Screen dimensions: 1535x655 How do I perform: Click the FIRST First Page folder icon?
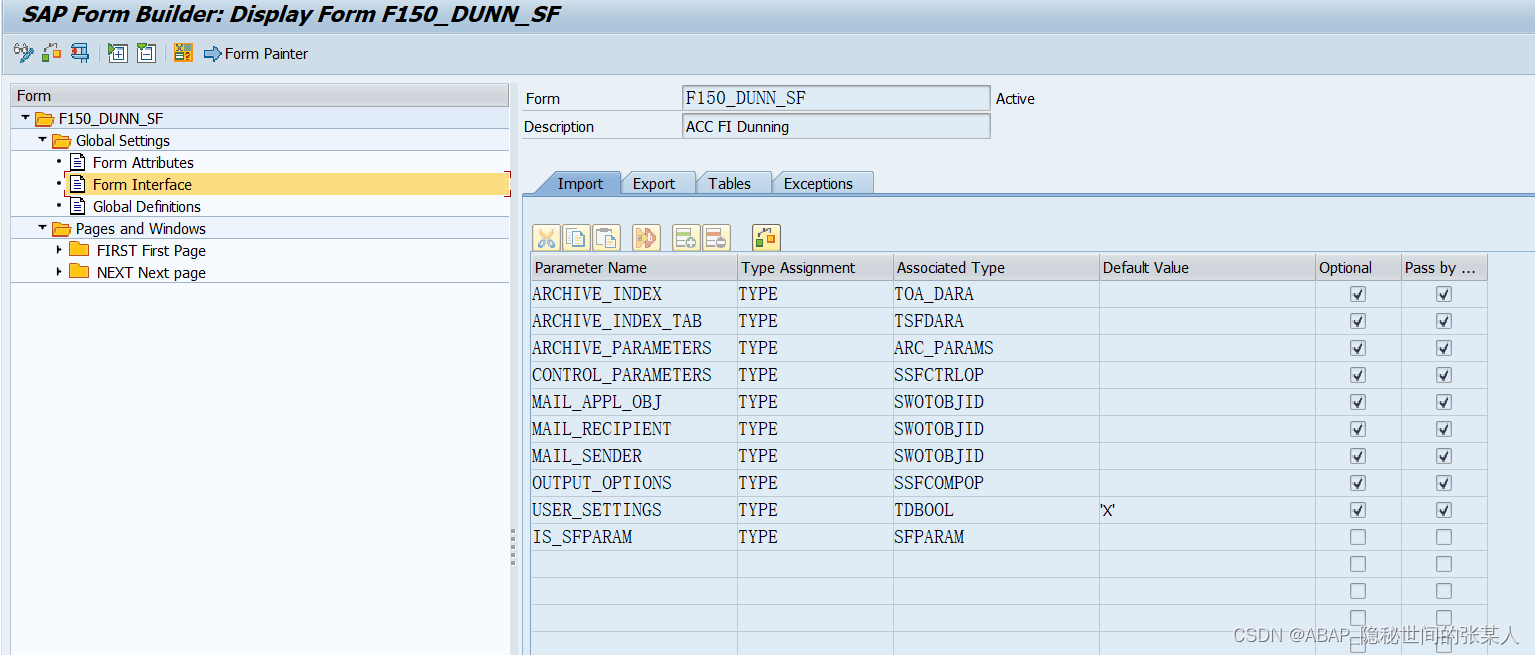(79, 250)
